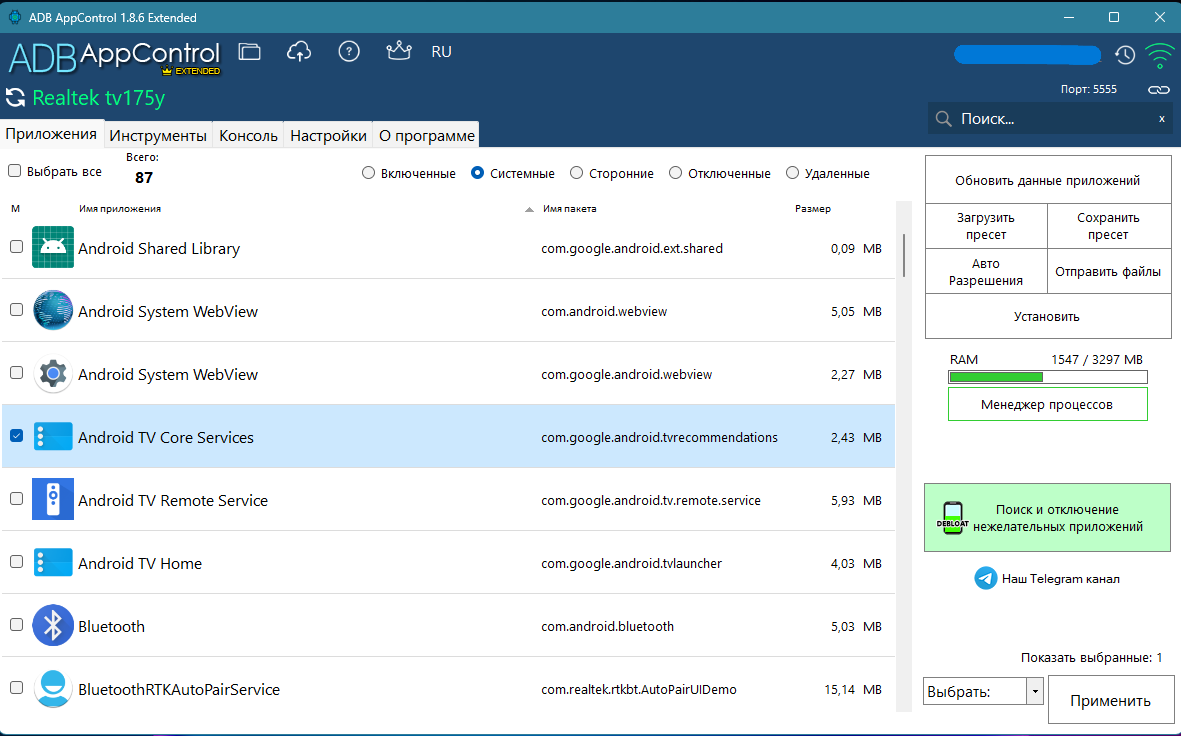Click the cloud upload icon
The height and width of the screenshot is (736, 1181).
coord(299,51)
